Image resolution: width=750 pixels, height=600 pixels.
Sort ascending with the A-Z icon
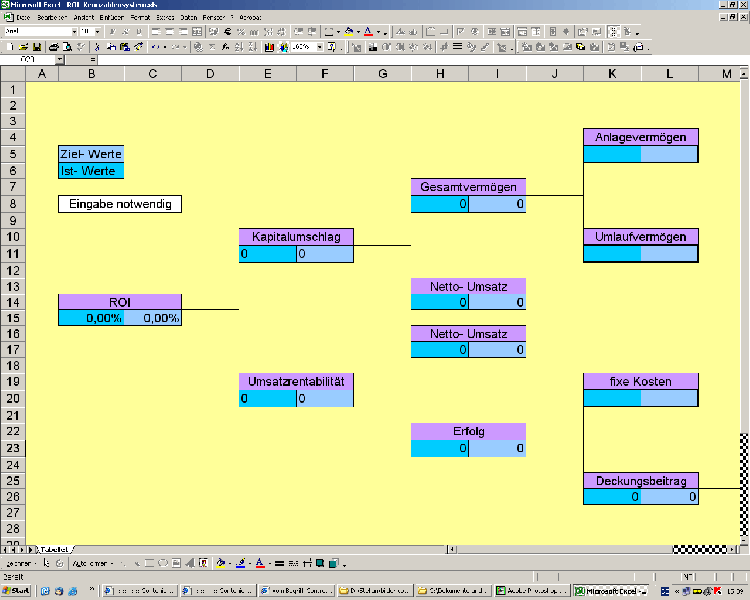click(239, 47)
